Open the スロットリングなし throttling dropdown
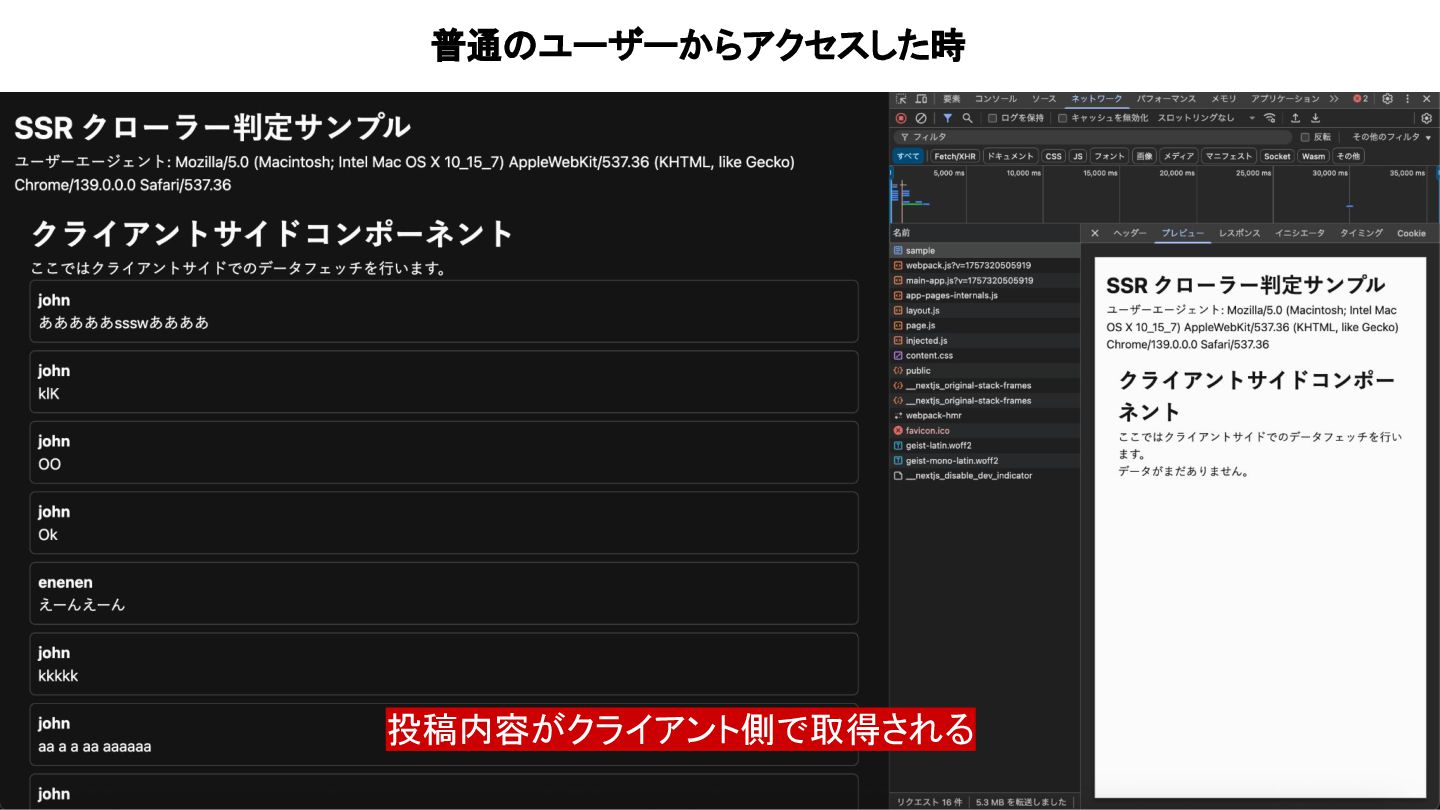 tap(1205, 118)
